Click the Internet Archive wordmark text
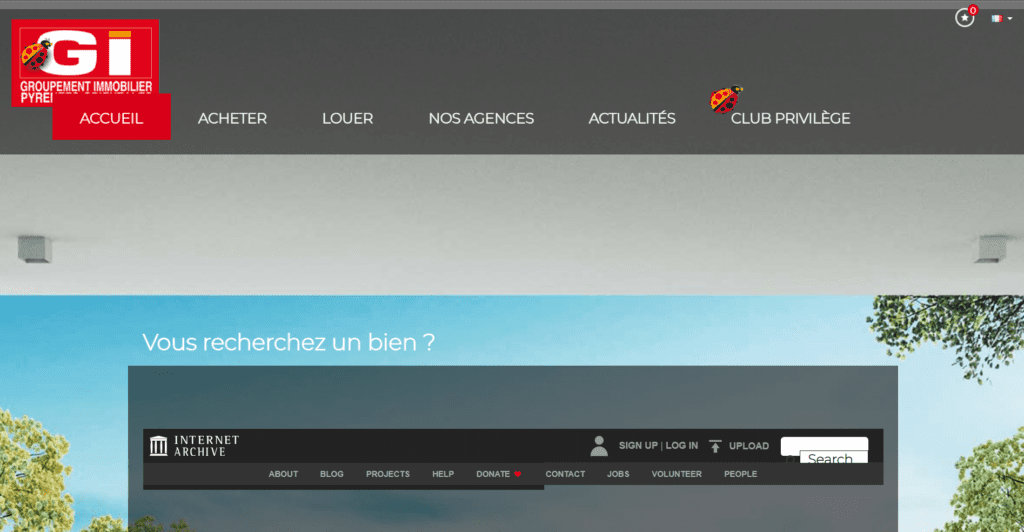This screenshot has height=532, width=1024. point(206,446)
